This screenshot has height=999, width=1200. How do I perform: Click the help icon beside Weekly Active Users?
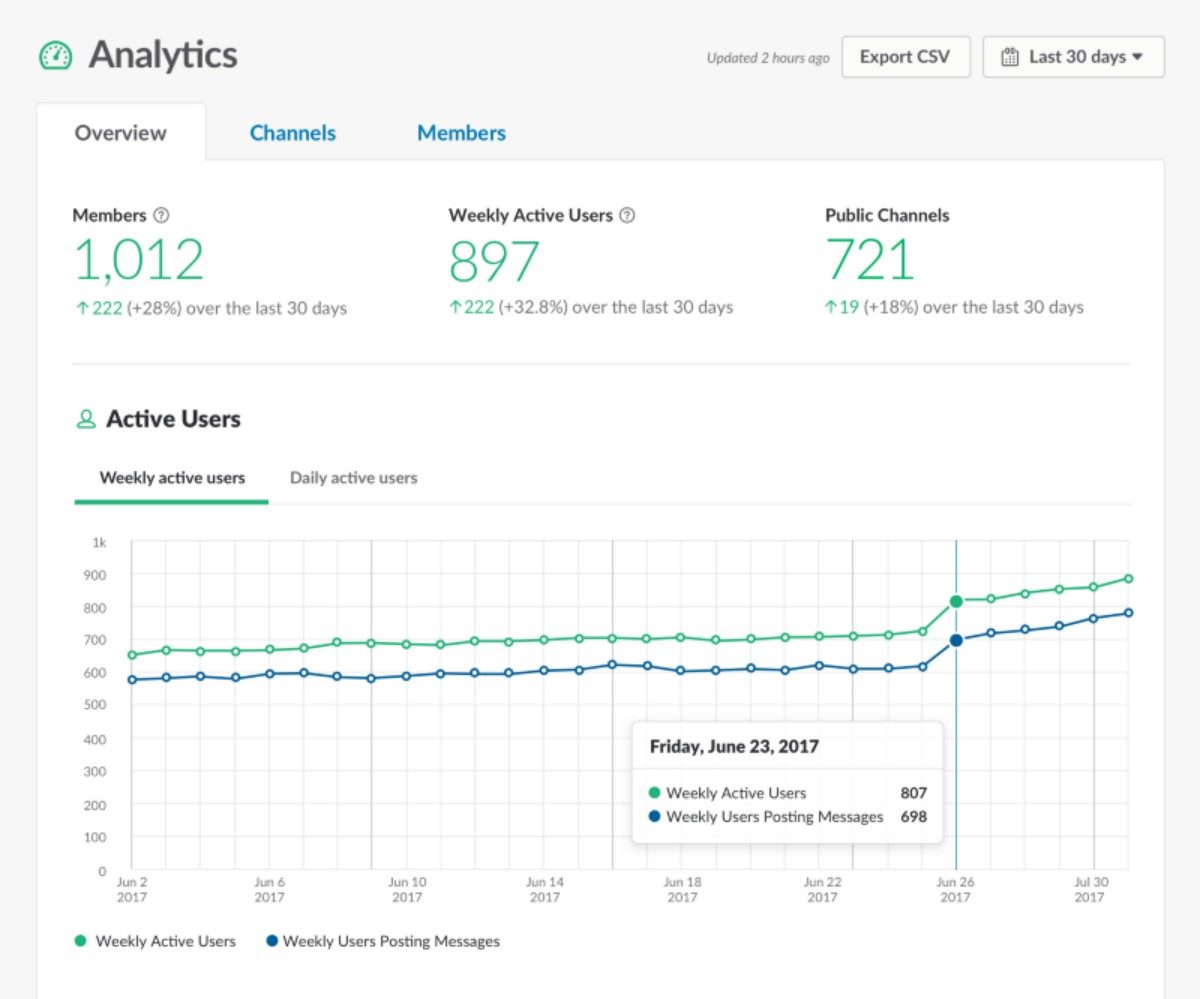point(627,215)
